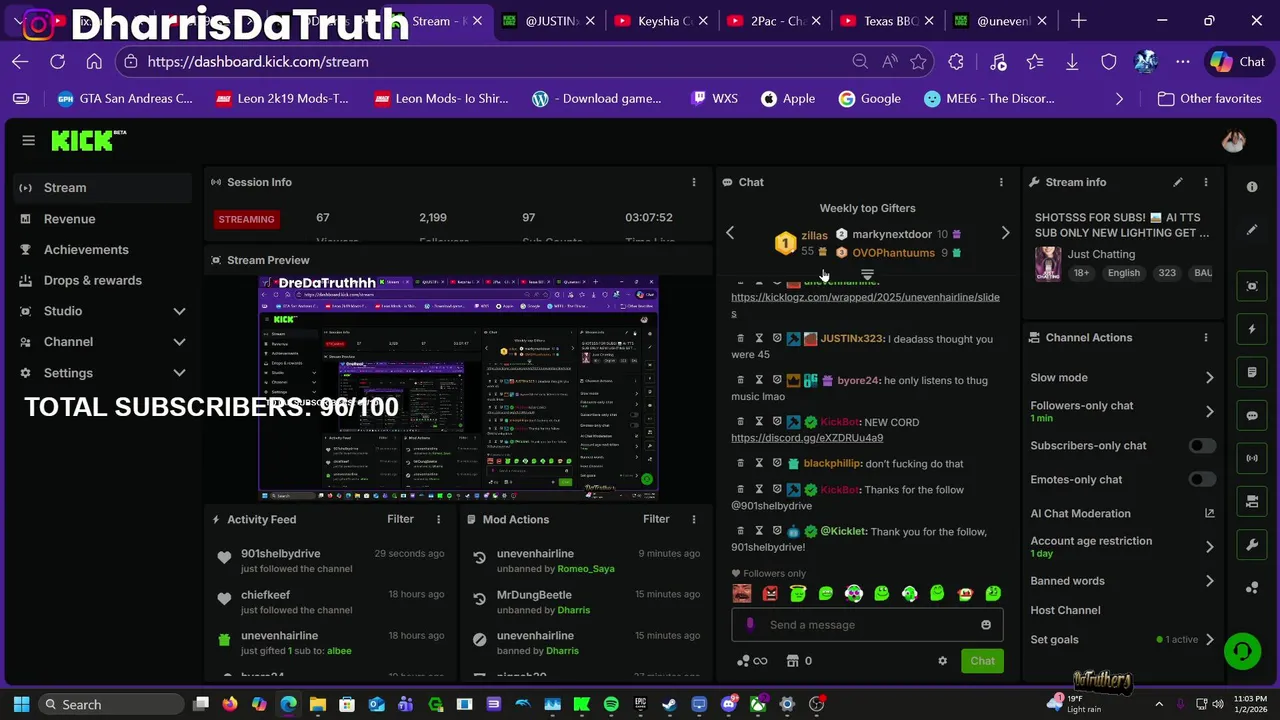Screen dimensions: 1280x720
Task: Click the wrench icon in right rail
Action: click(1252, 545)
